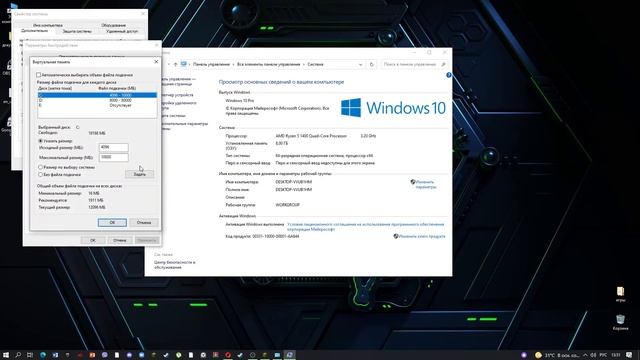Click the search magnifier in Control Panel search

[443, 64]
